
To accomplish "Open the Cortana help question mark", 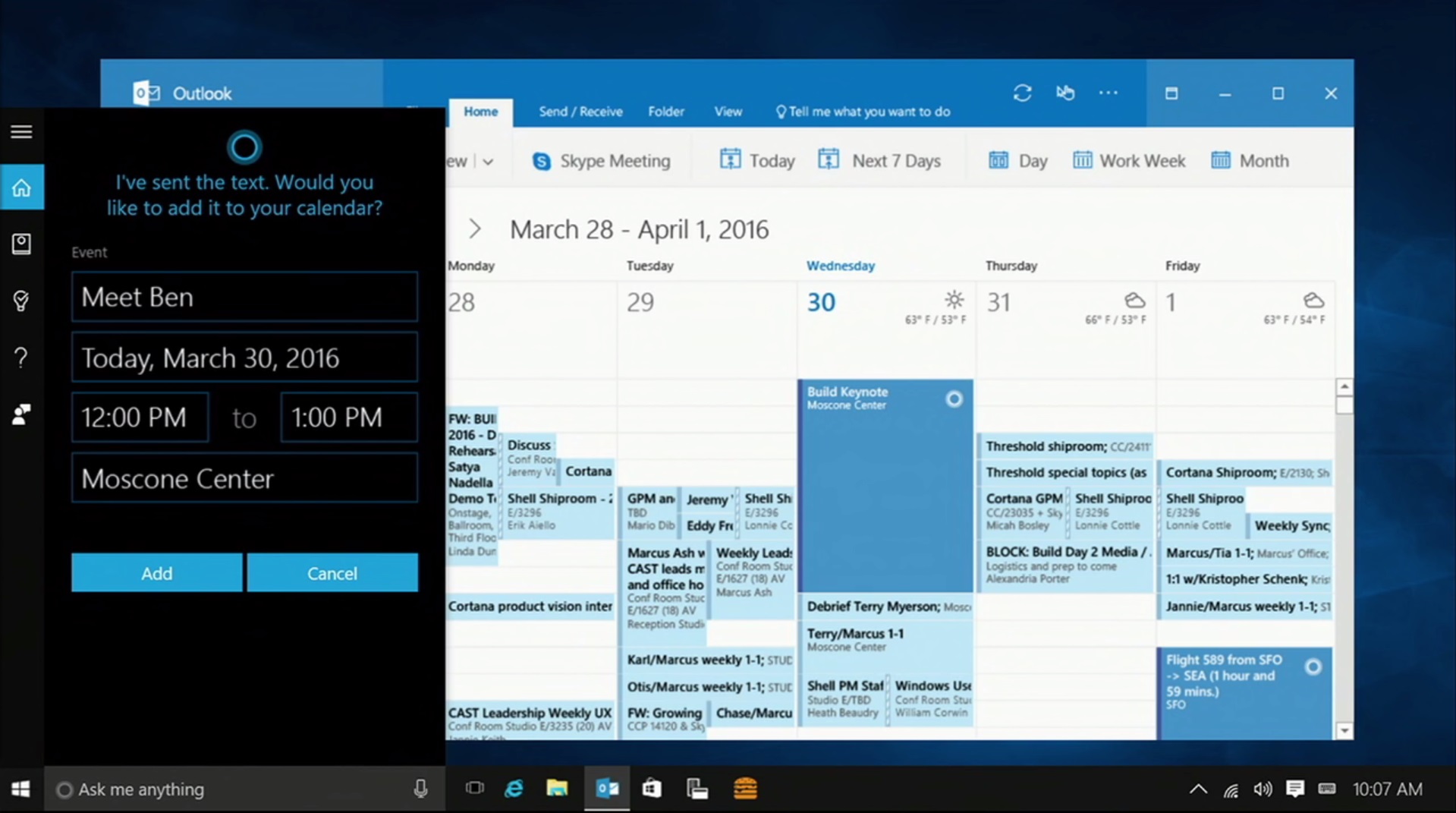I will pyautogui.click(x=21, y=357).
